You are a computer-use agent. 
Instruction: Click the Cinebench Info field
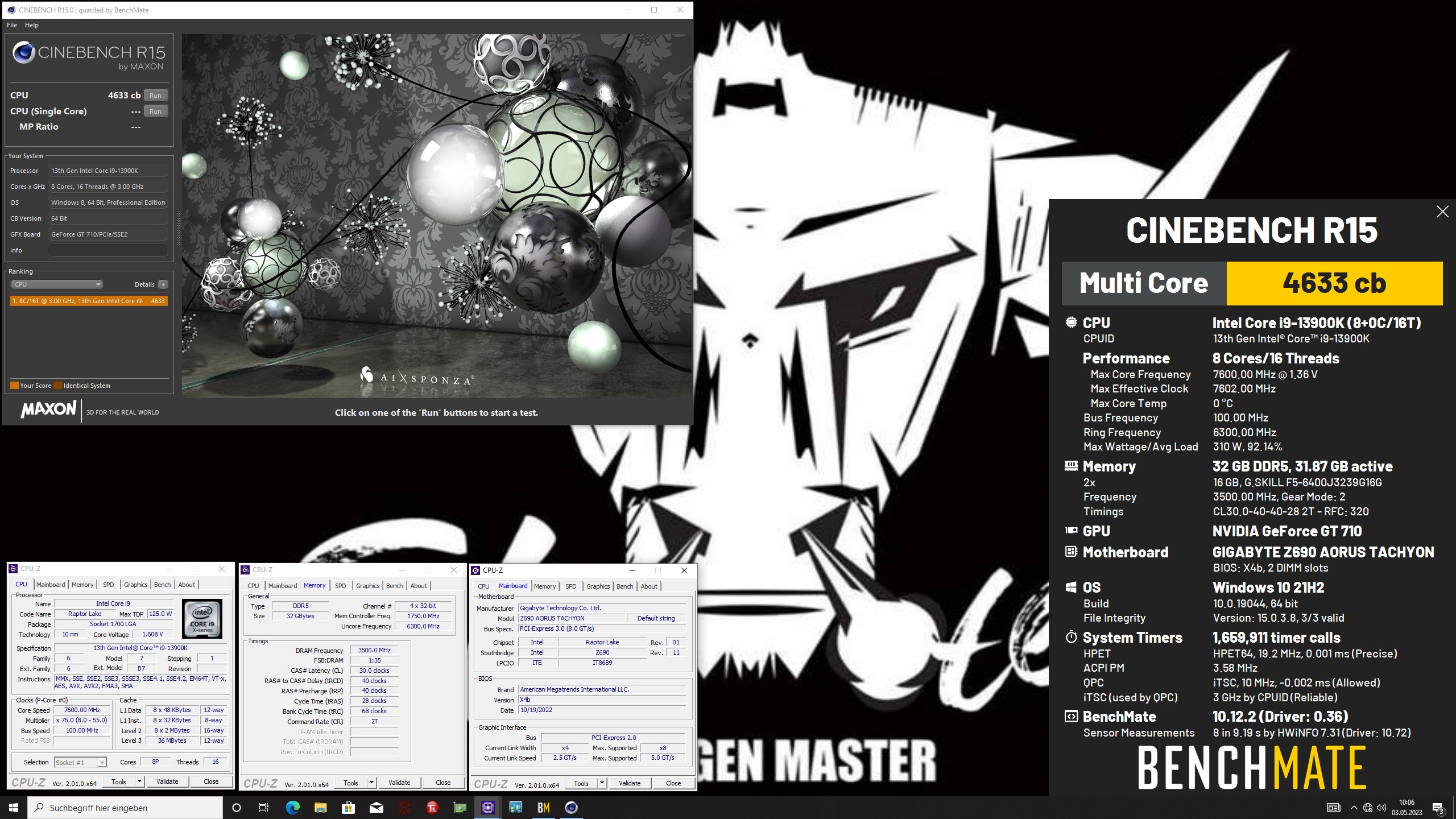tap(108, 250)
